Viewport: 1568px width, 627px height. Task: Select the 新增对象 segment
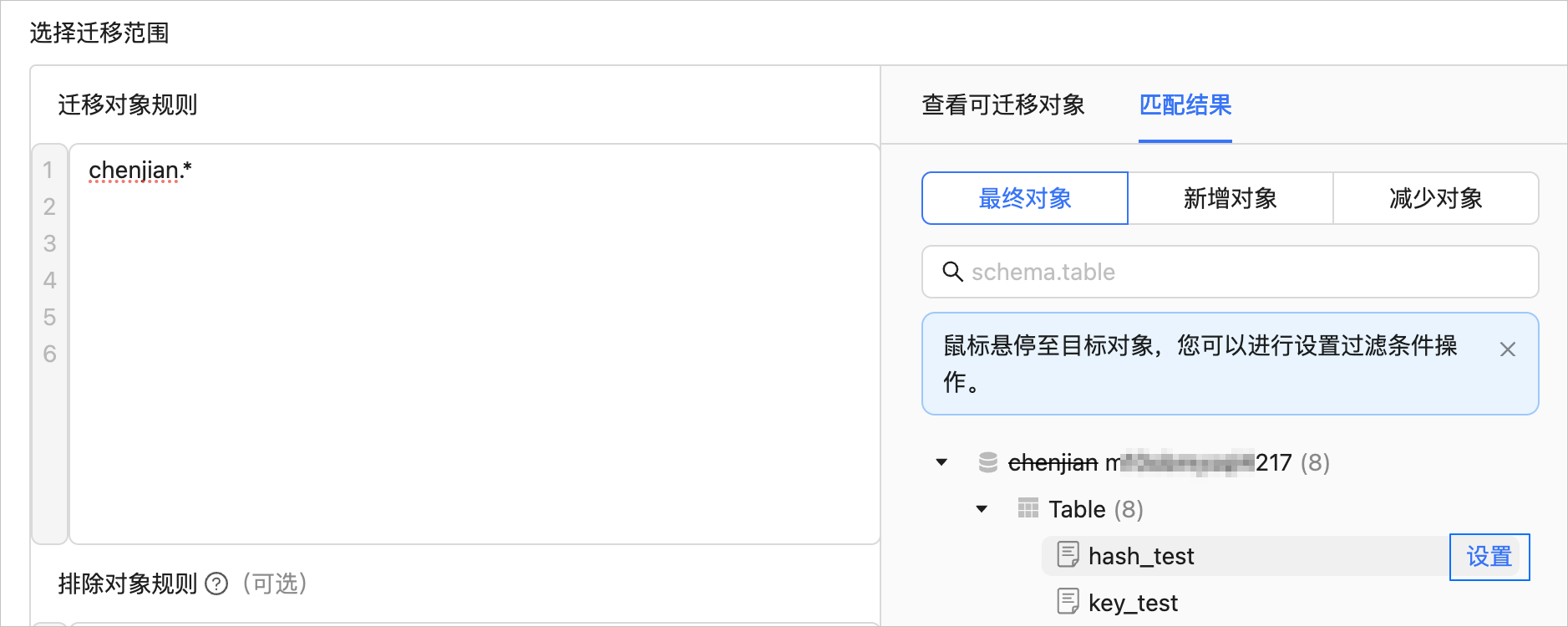(x=1231, y=198)
